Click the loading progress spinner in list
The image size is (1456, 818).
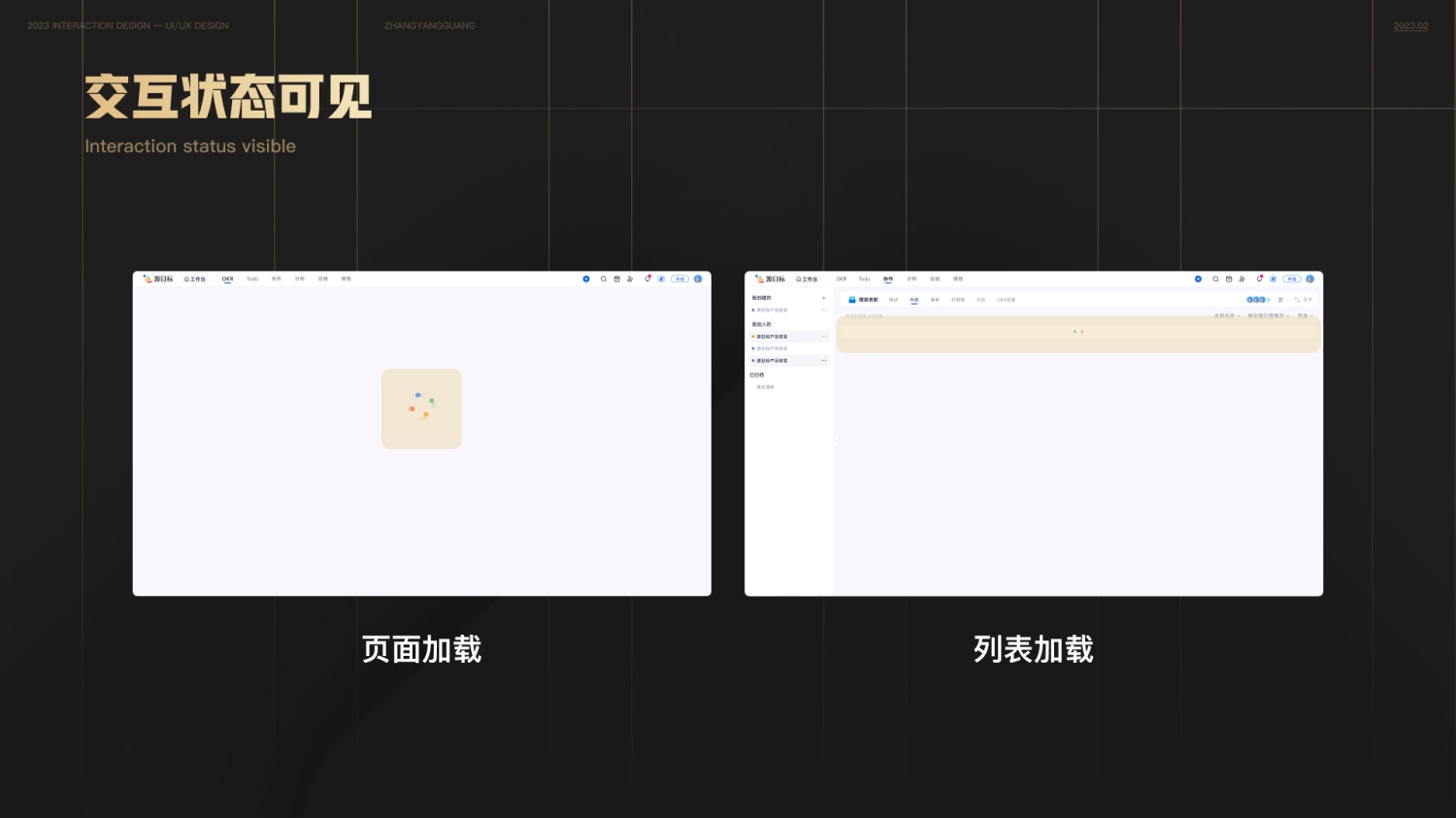(x=1078, y=332)
